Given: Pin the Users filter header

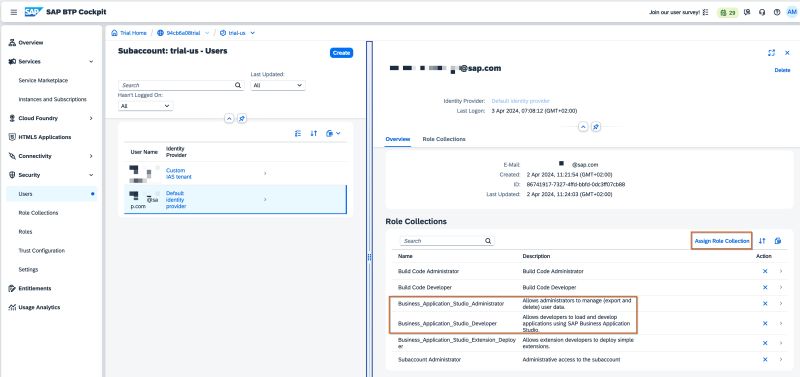Looking at the screenshot, I should tap(242, 118).
